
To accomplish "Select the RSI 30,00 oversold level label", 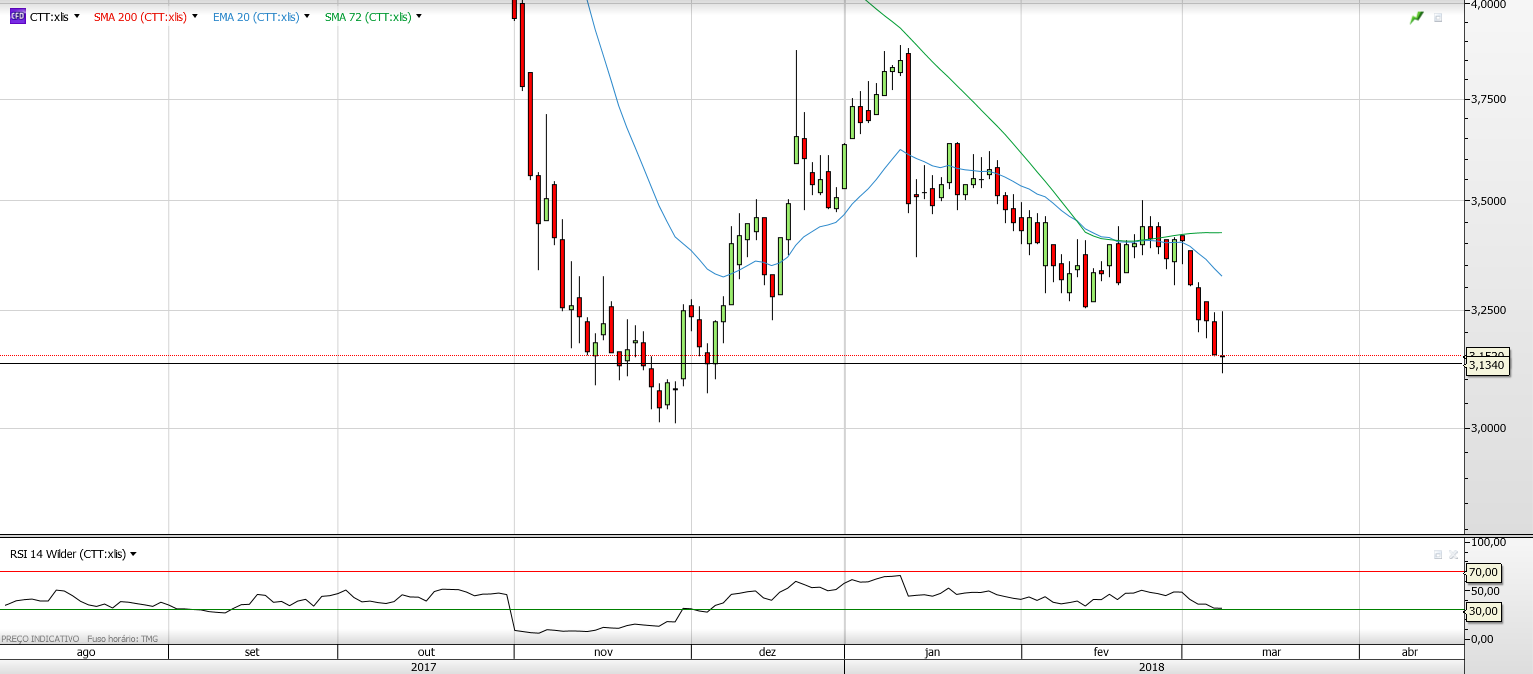I will [1484, 611].
